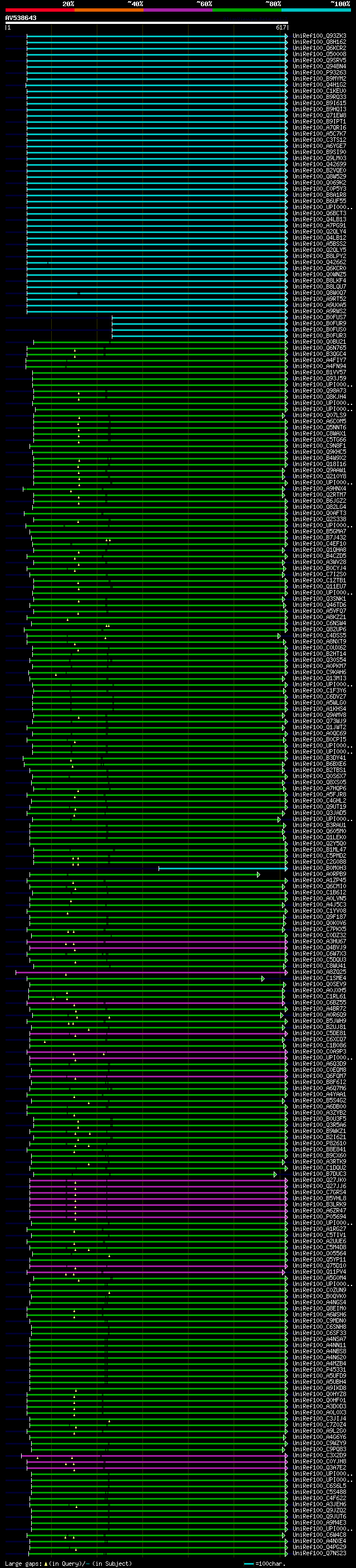Click the UniRef100_Q0WNZ5 label

tap(319, 275)
